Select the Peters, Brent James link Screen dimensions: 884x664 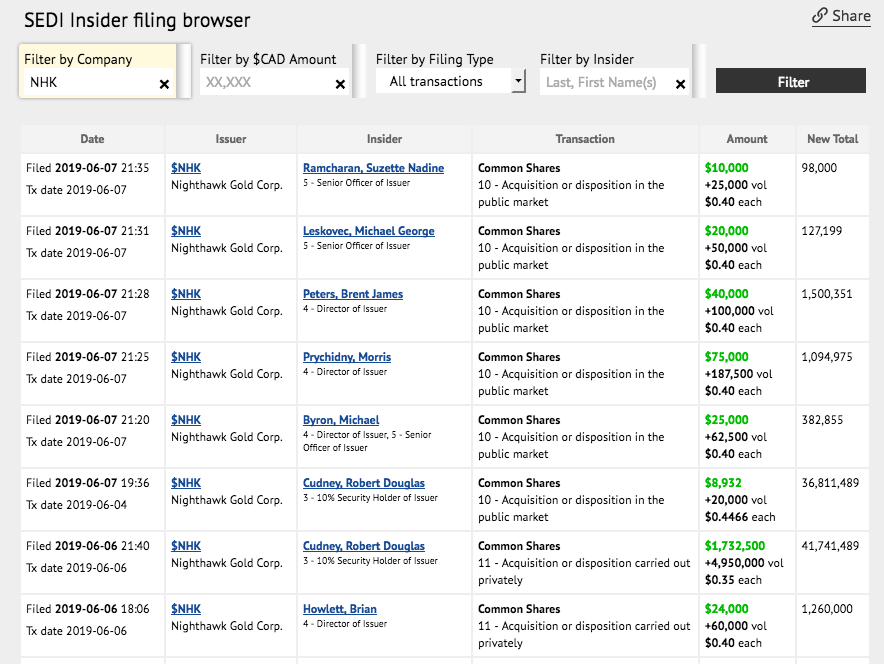pyautogui.click(x=353, y=294)
